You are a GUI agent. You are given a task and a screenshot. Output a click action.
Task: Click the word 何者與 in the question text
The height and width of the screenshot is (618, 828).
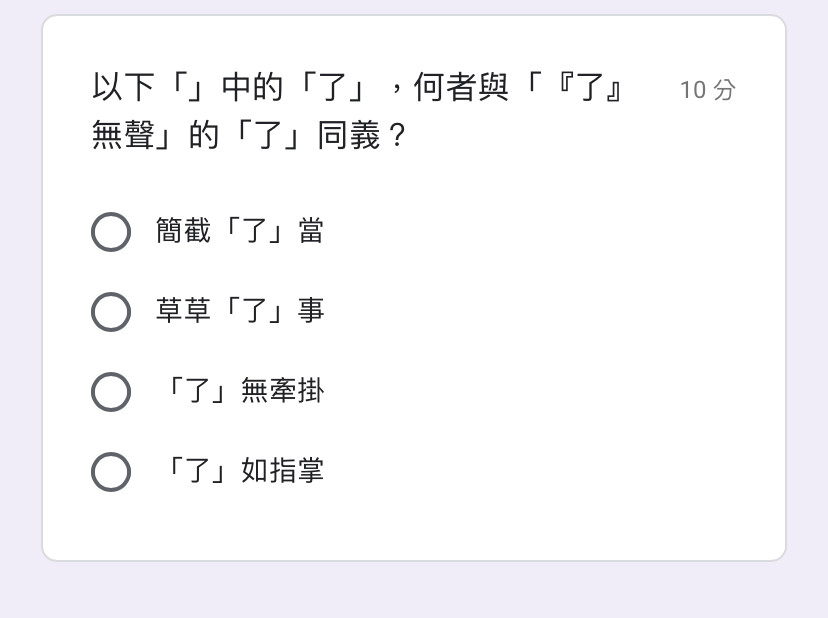click(x=461, y=87)
